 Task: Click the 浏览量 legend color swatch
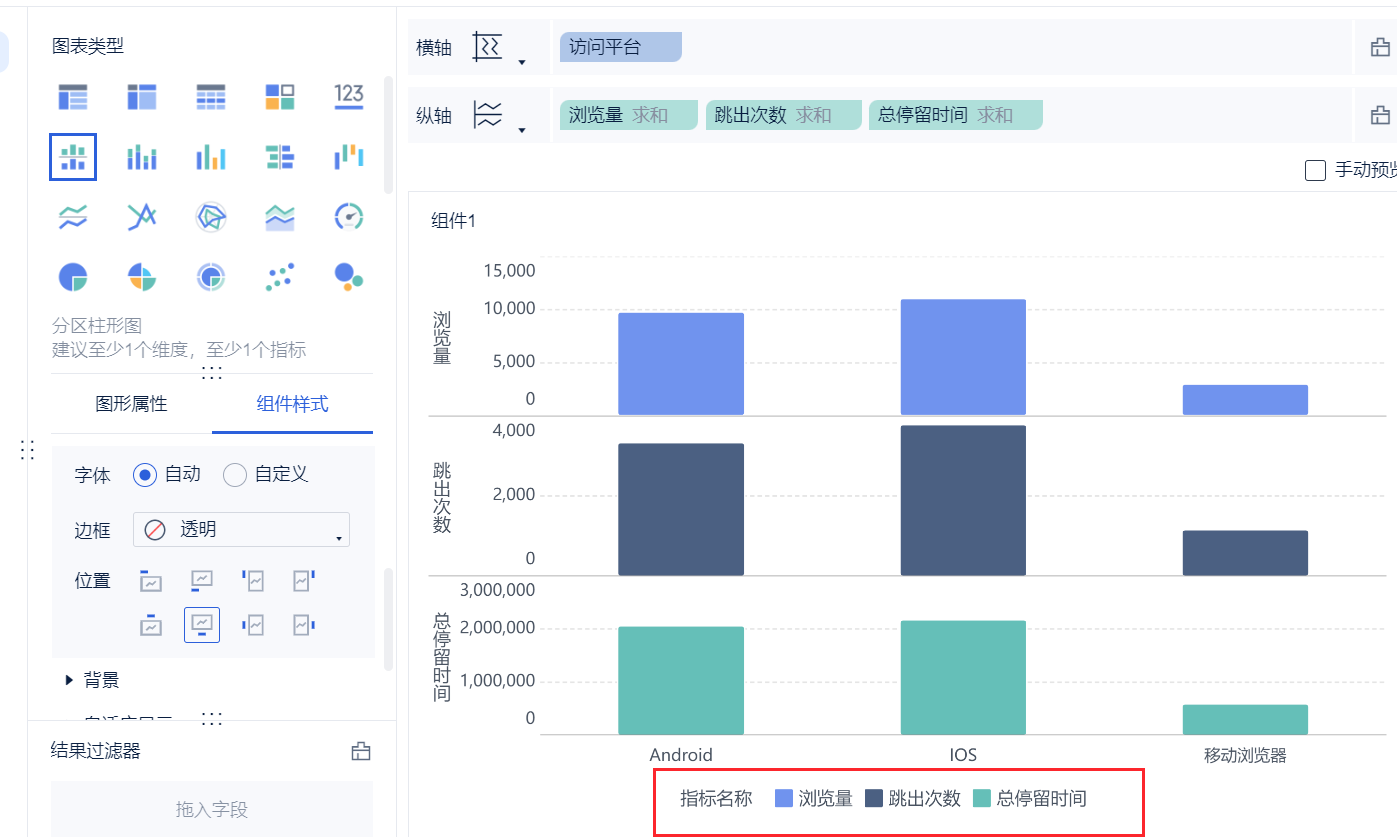(784, 798)
